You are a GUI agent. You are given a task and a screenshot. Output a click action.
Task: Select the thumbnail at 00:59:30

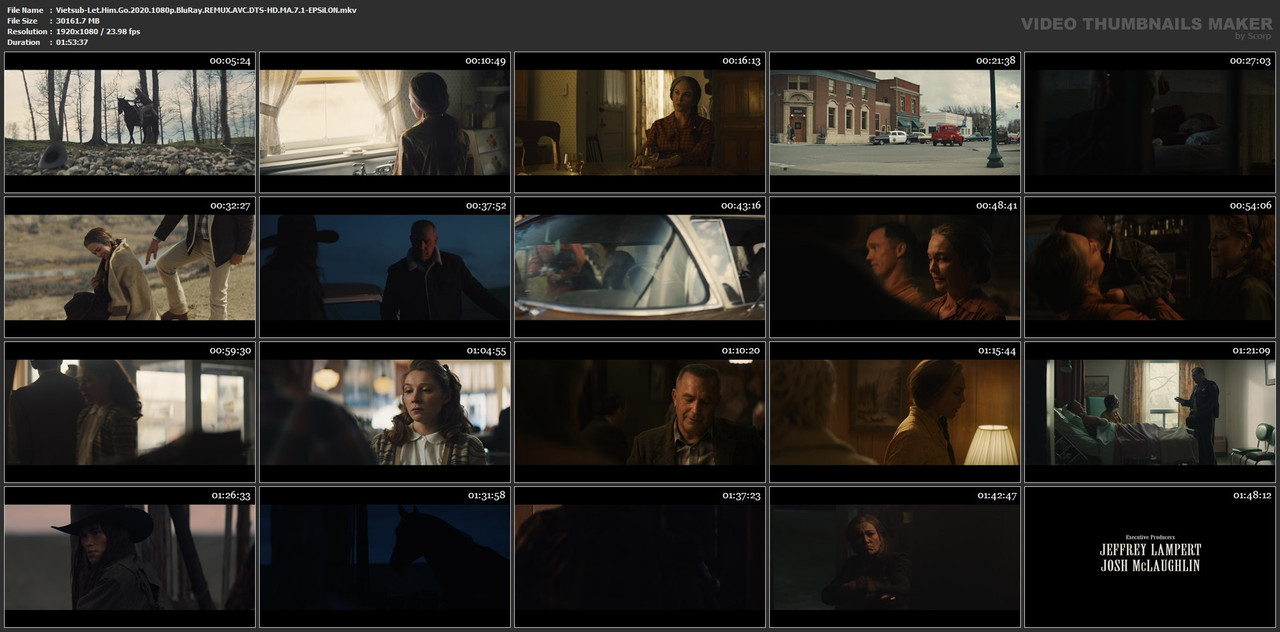tap(130, 412)
